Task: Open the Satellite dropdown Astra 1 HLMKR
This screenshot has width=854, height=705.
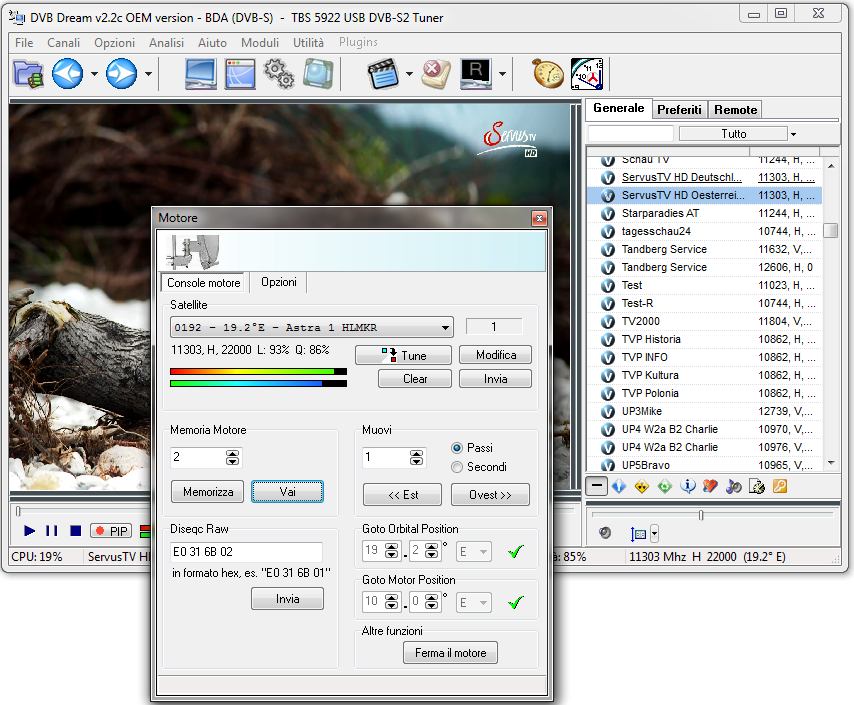Action: (312, 327)
